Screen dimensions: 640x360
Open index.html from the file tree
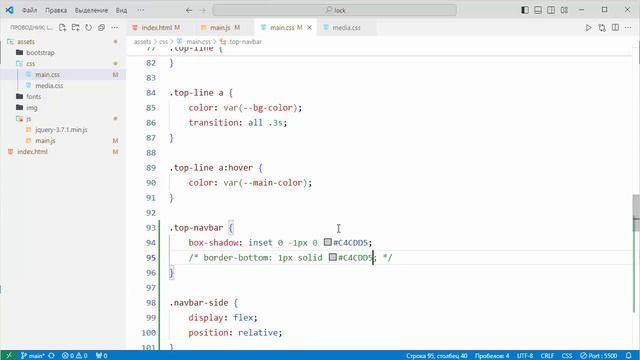pyautogui.click(x=32, y=151)
